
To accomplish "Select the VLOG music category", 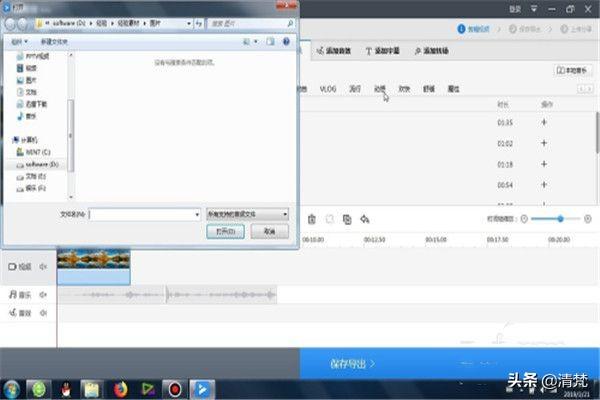I will 328,89.
